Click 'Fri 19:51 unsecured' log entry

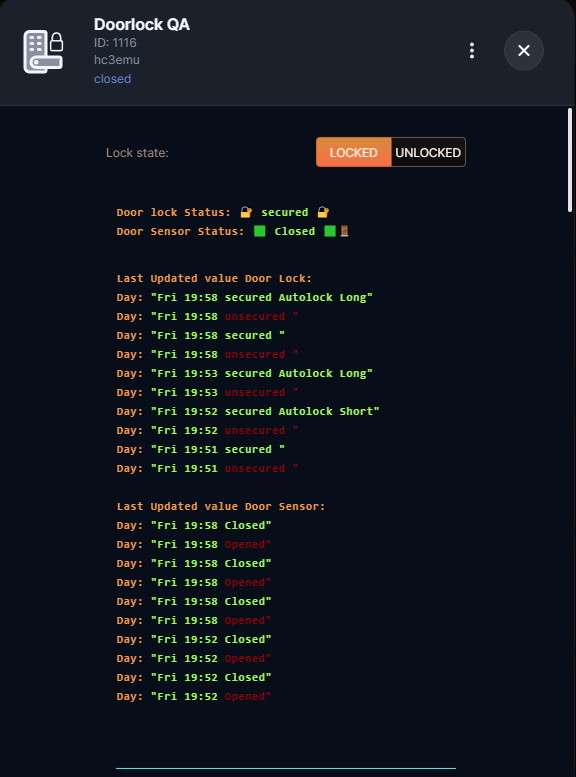208,468
